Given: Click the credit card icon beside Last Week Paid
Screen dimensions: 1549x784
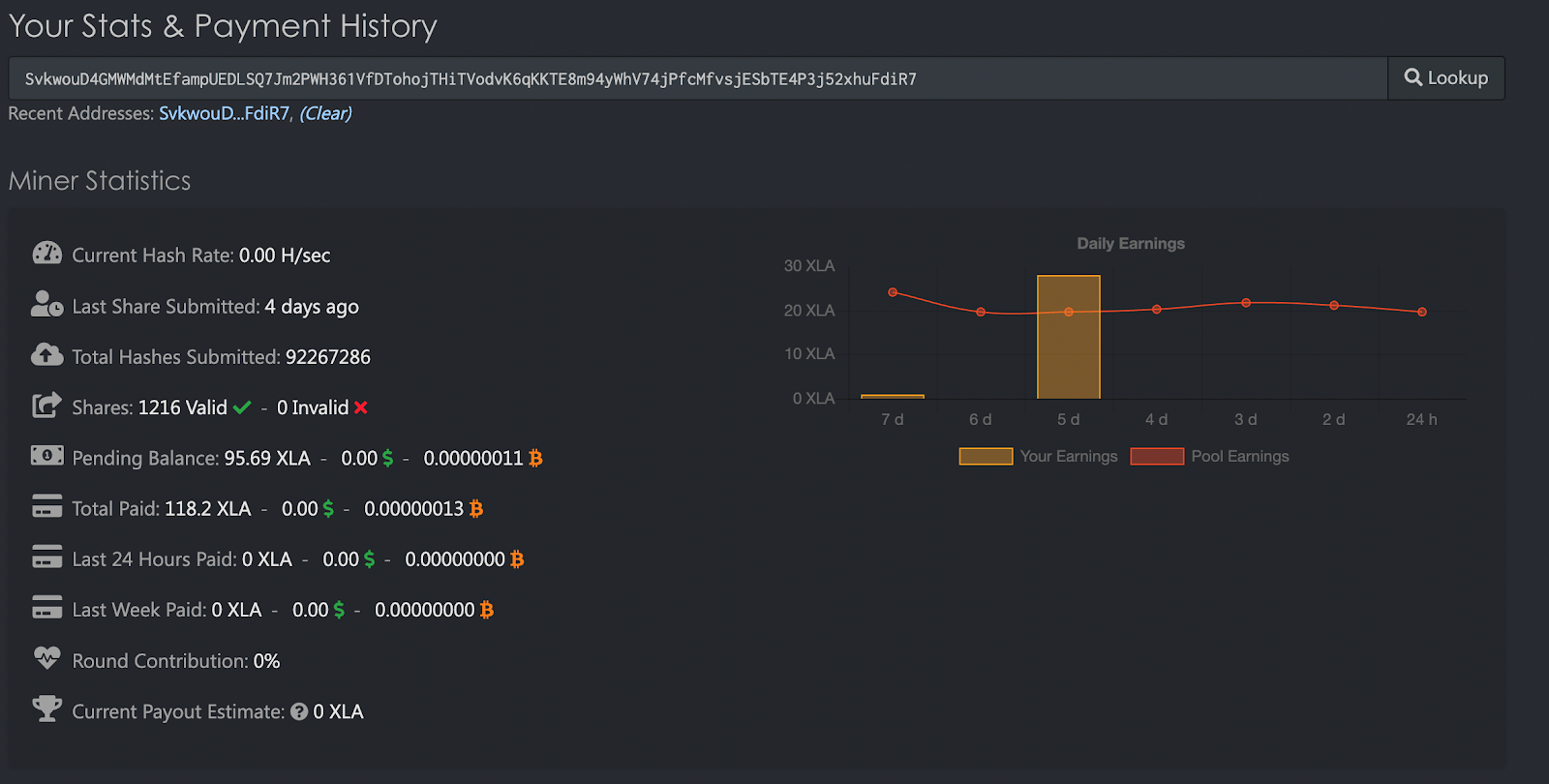Looking at the screenshot, I should click(x=46, y=608).
